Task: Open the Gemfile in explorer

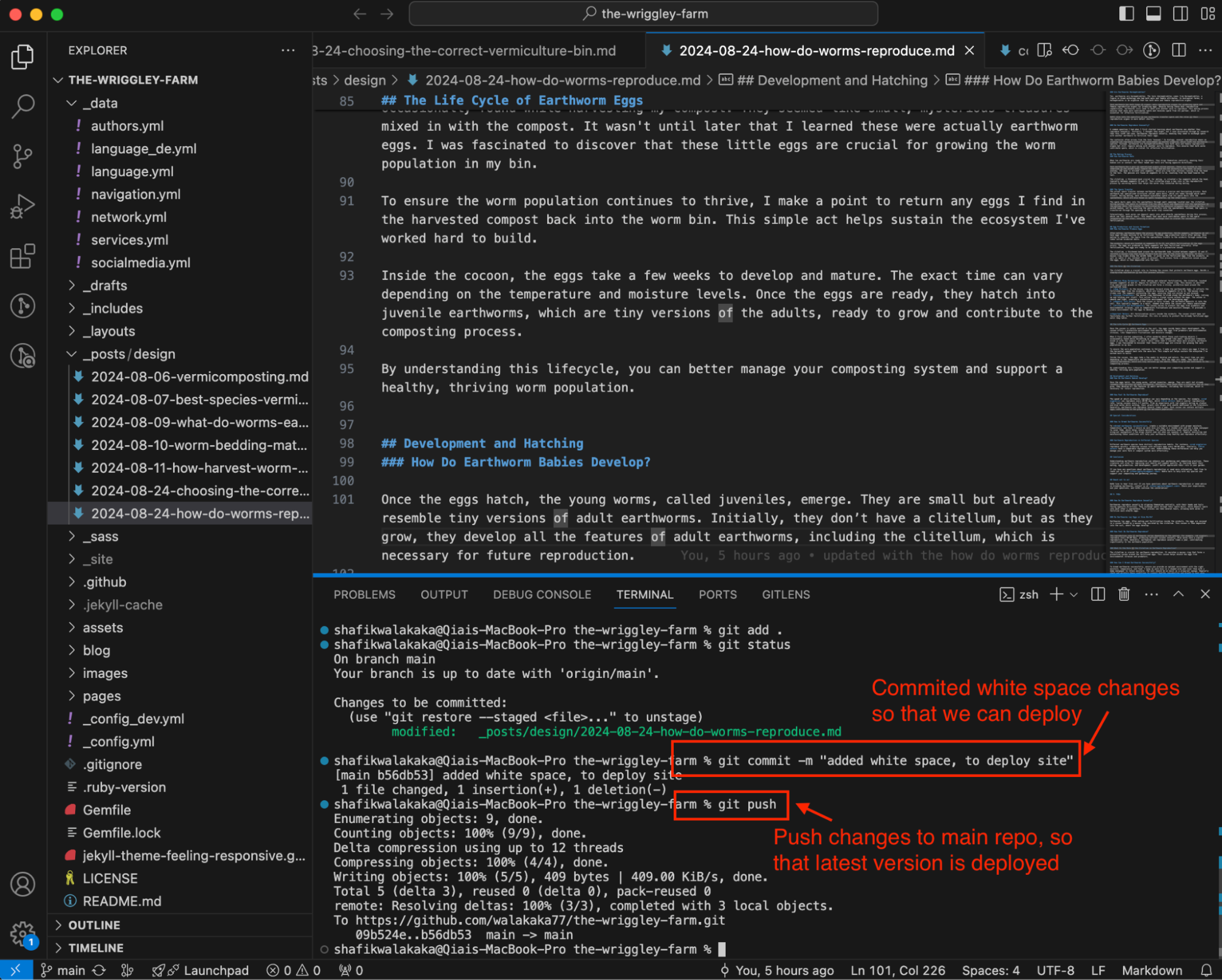Action: coord(180,809)
